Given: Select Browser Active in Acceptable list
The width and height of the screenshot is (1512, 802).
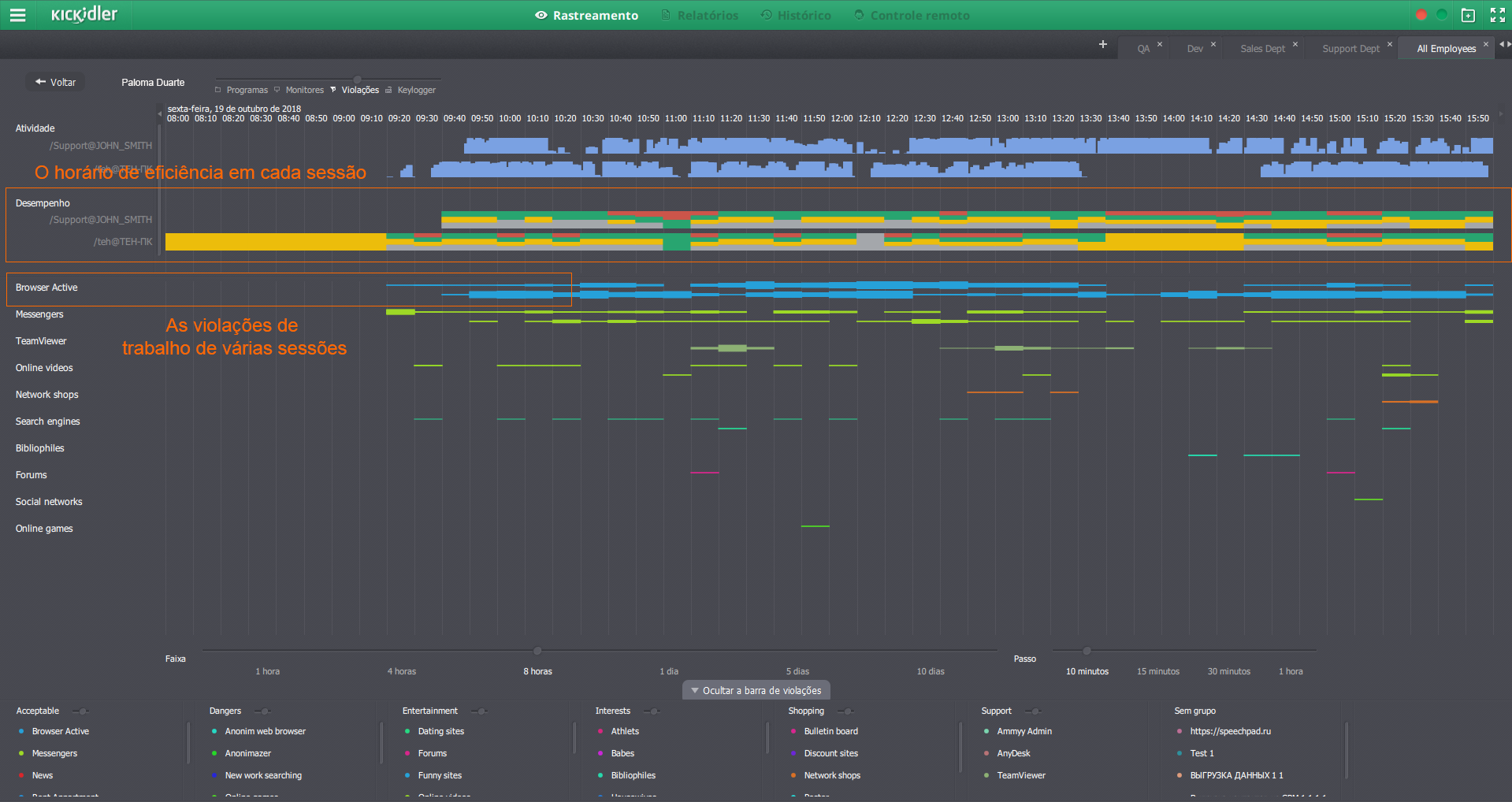Looking at the screenshot, I should click(61, 731).
